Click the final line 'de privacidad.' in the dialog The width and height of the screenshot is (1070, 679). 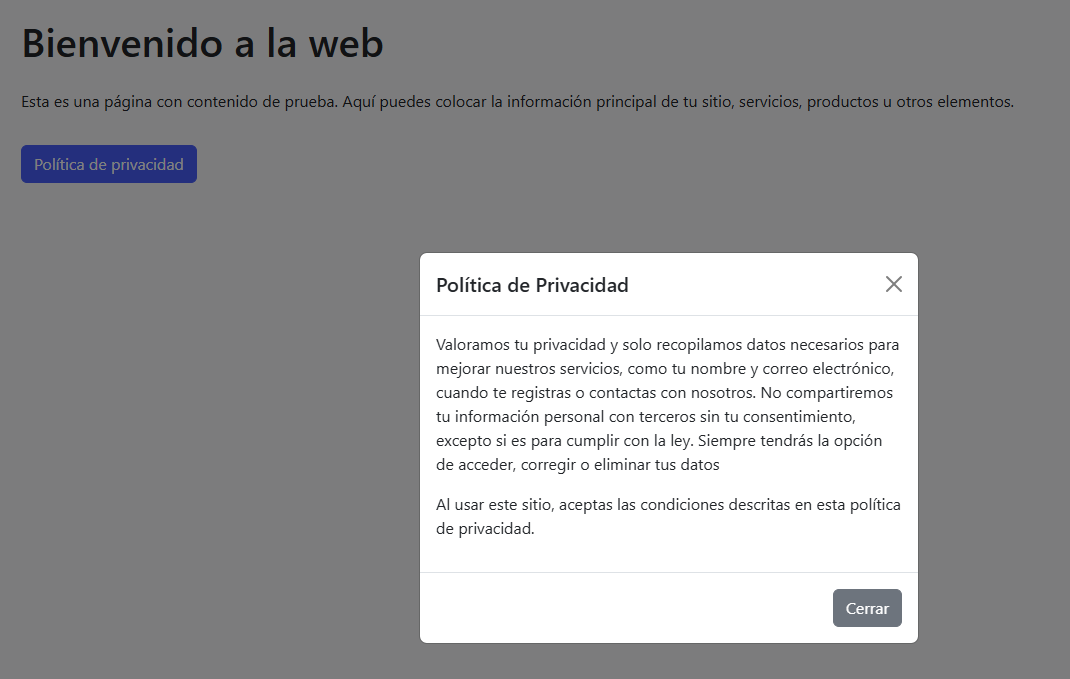tap(485, 529)
